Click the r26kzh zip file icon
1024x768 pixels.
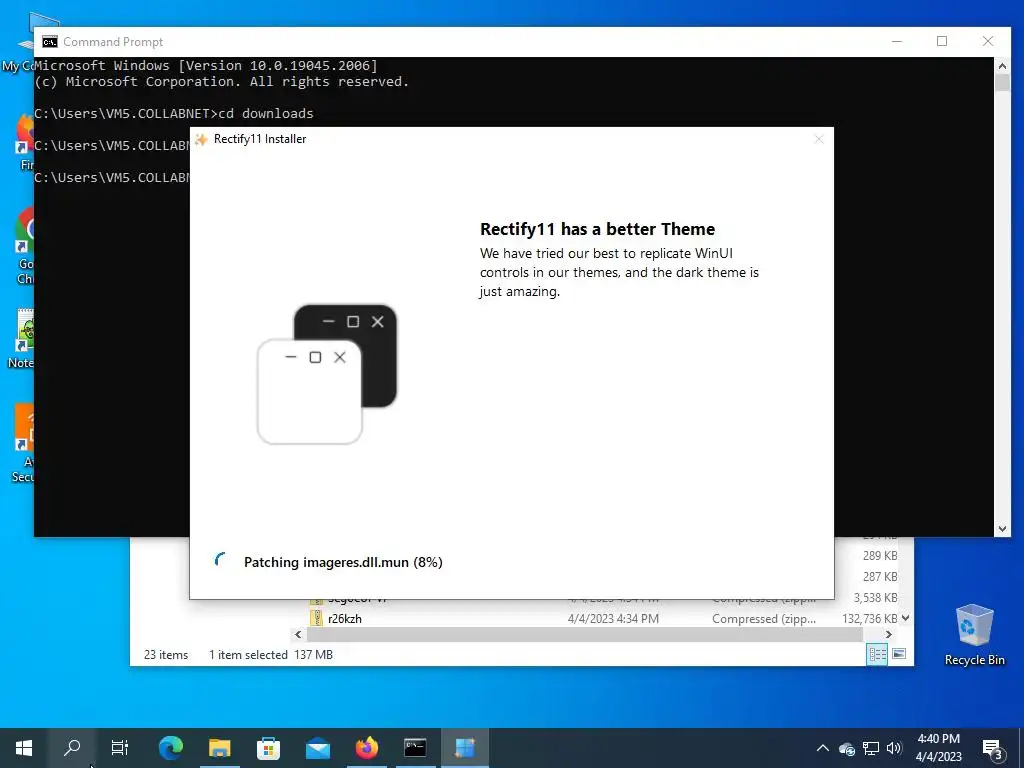coord(317,618)
